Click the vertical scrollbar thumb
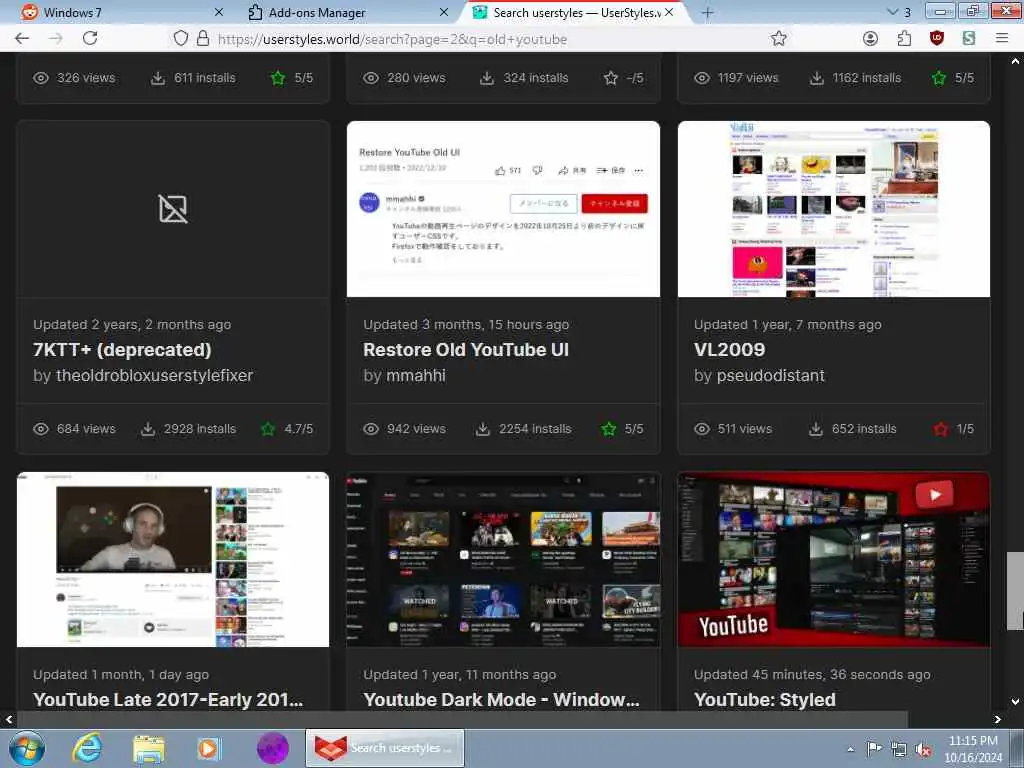Image resolution: width=1024 pixels, height=768 pixels. pyautogui.click(x=1015, y=591)
